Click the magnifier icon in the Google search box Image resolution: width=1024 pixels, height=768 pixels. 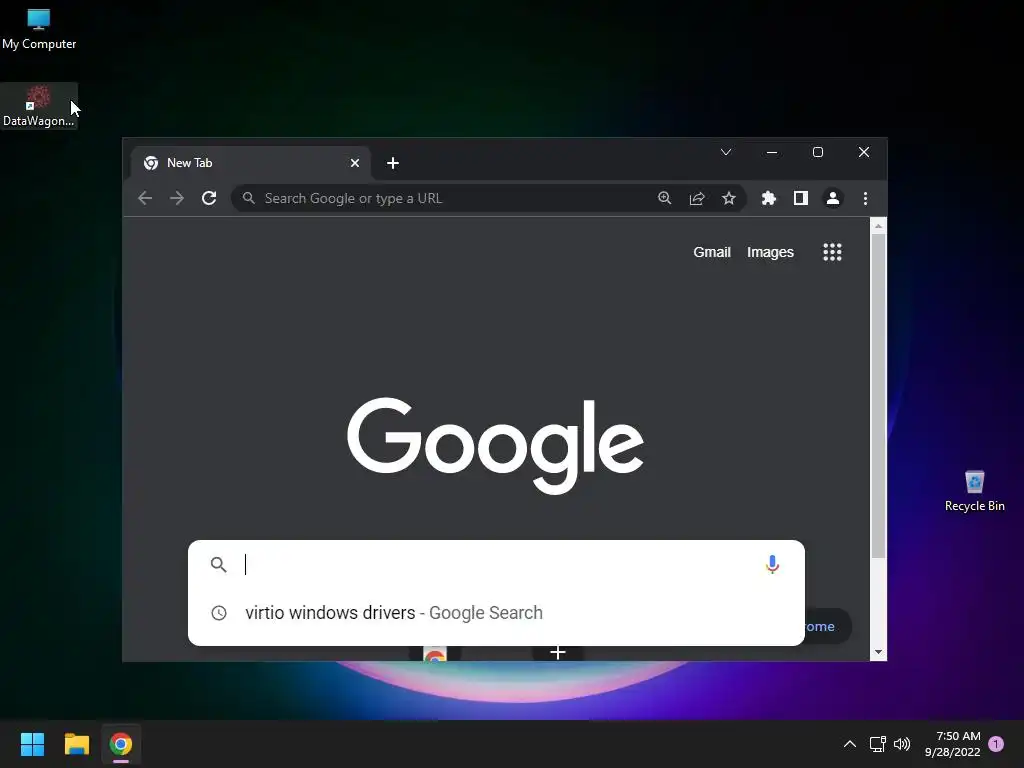coord(219,564)
